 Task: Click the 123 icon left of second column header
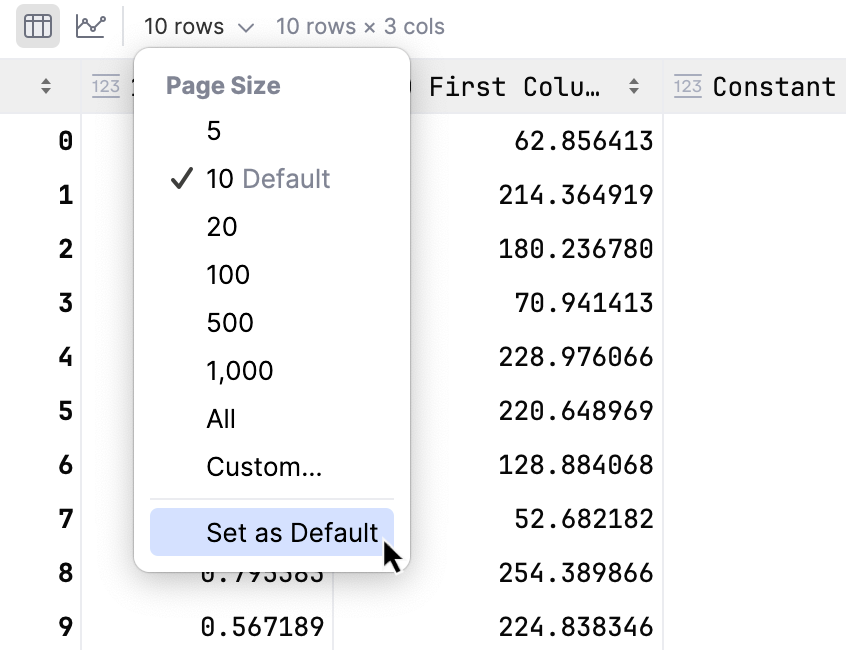click(x=107, y=87)
